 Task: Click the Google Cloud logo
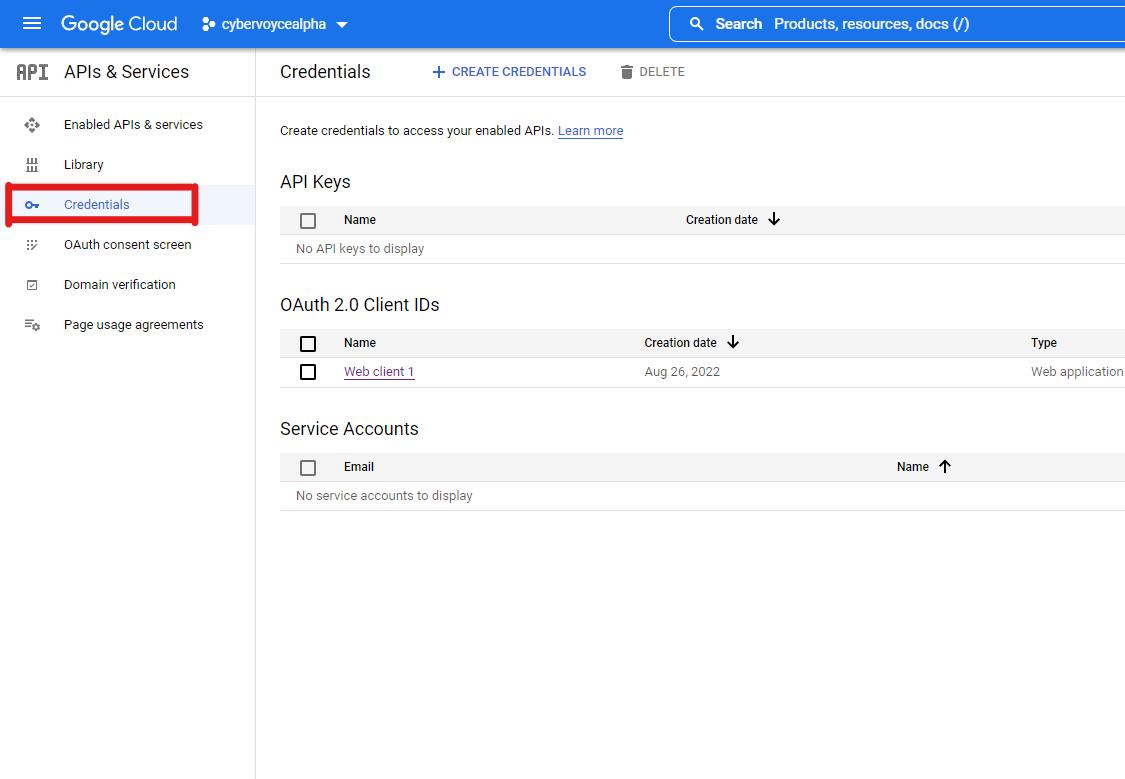point(118,23)
